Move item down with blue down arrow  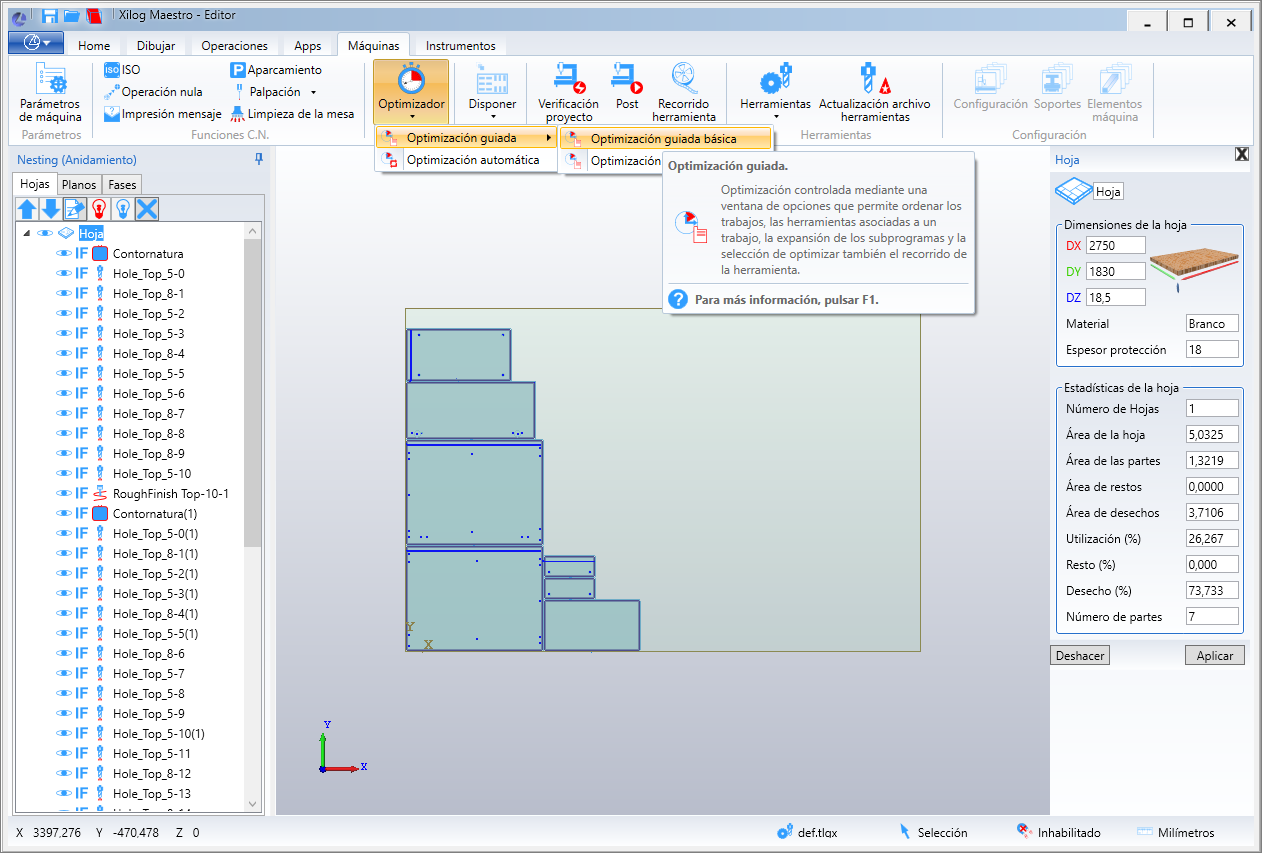(x=51, y=208)
